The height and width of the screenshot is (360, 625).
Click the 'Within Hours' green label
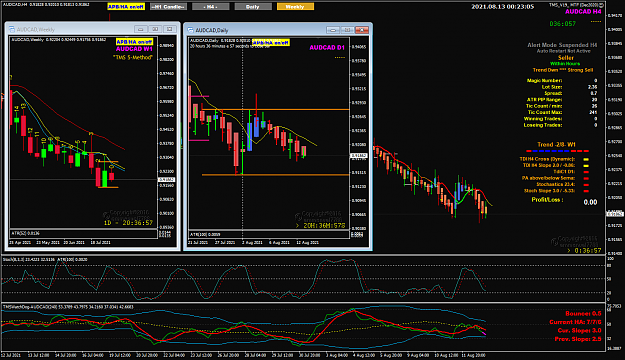point(565,64)
